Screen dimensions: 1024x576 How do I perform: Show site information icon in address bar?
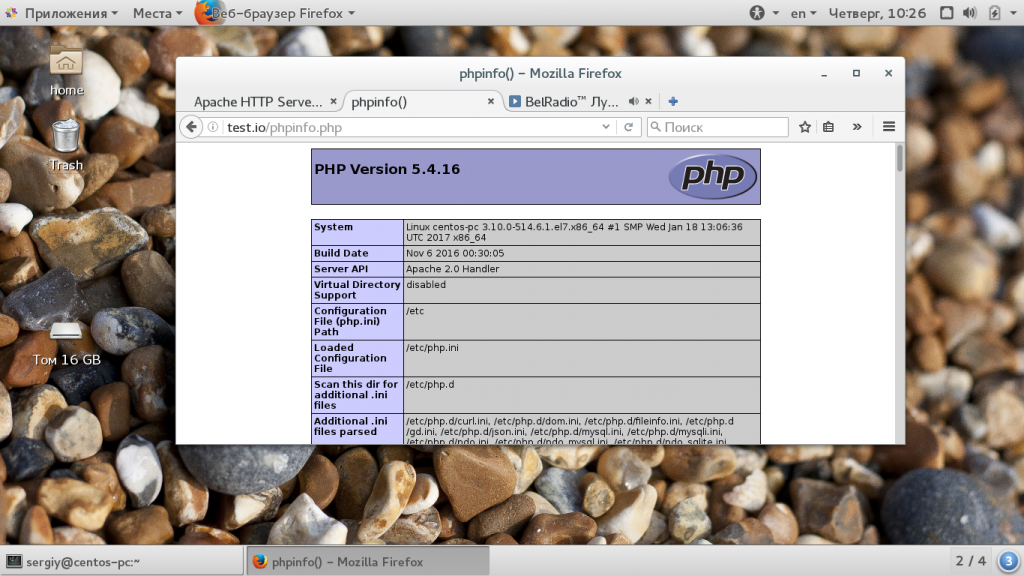pyautogui.click(x=213, y=127)
